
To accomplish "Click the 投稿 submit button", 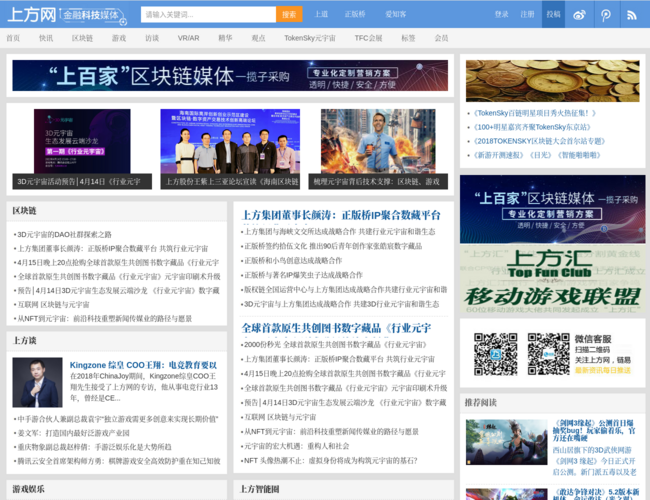I will tap(553, 14).
